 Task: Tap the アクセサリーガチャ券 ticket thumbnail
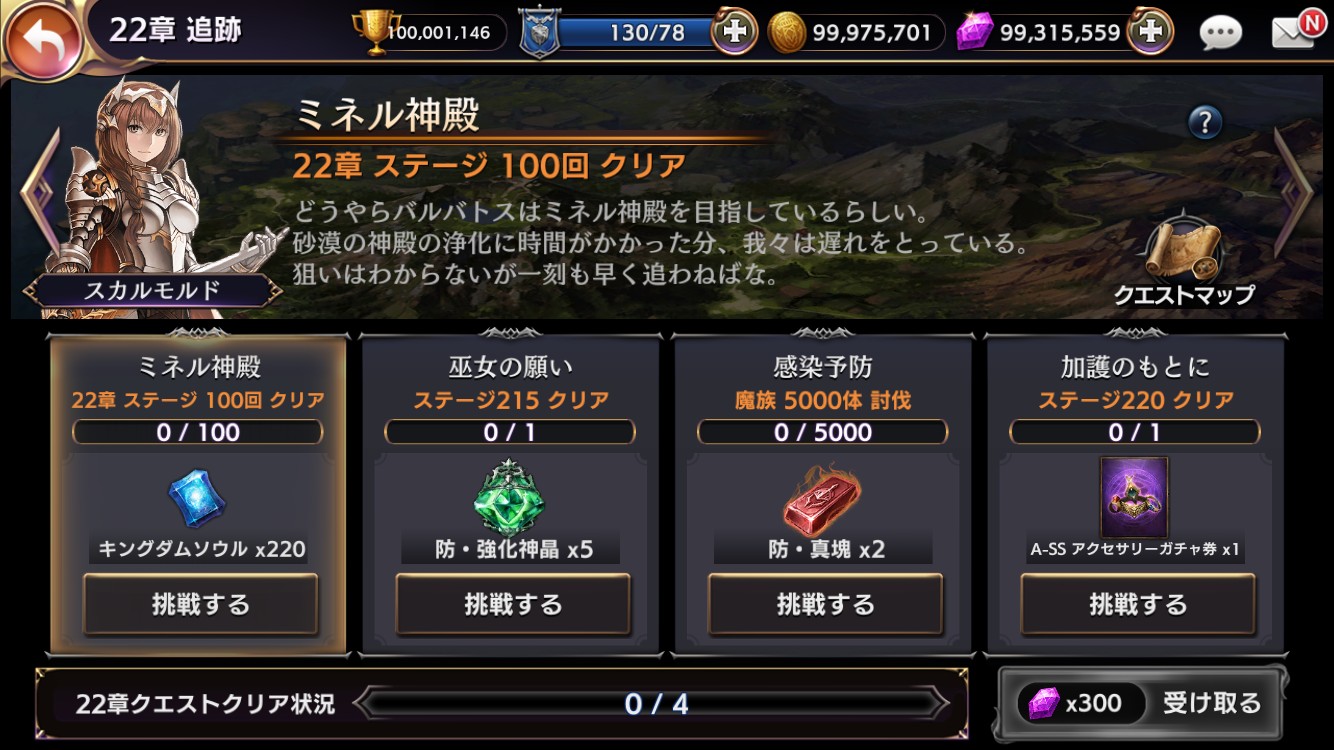pos(1135,497)
